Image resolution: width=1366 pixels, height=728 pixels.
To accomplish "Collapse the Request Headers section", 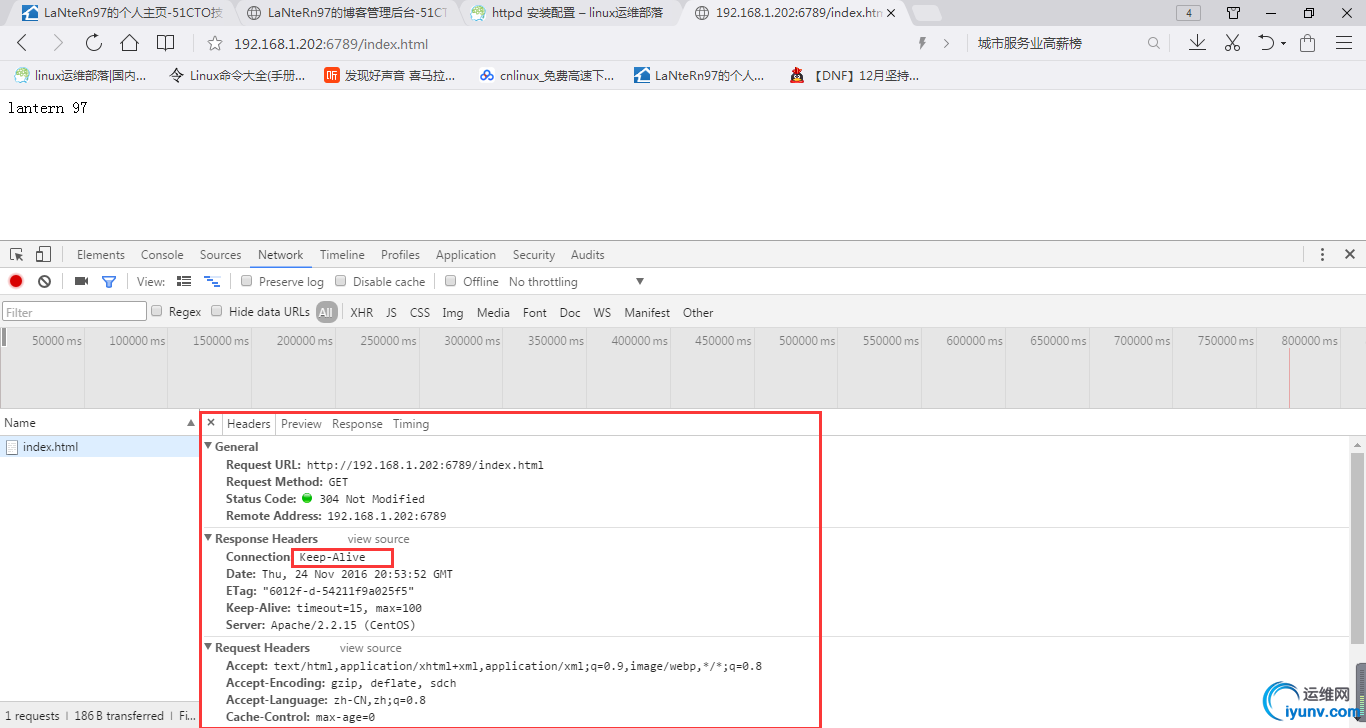I will point(209,647).
